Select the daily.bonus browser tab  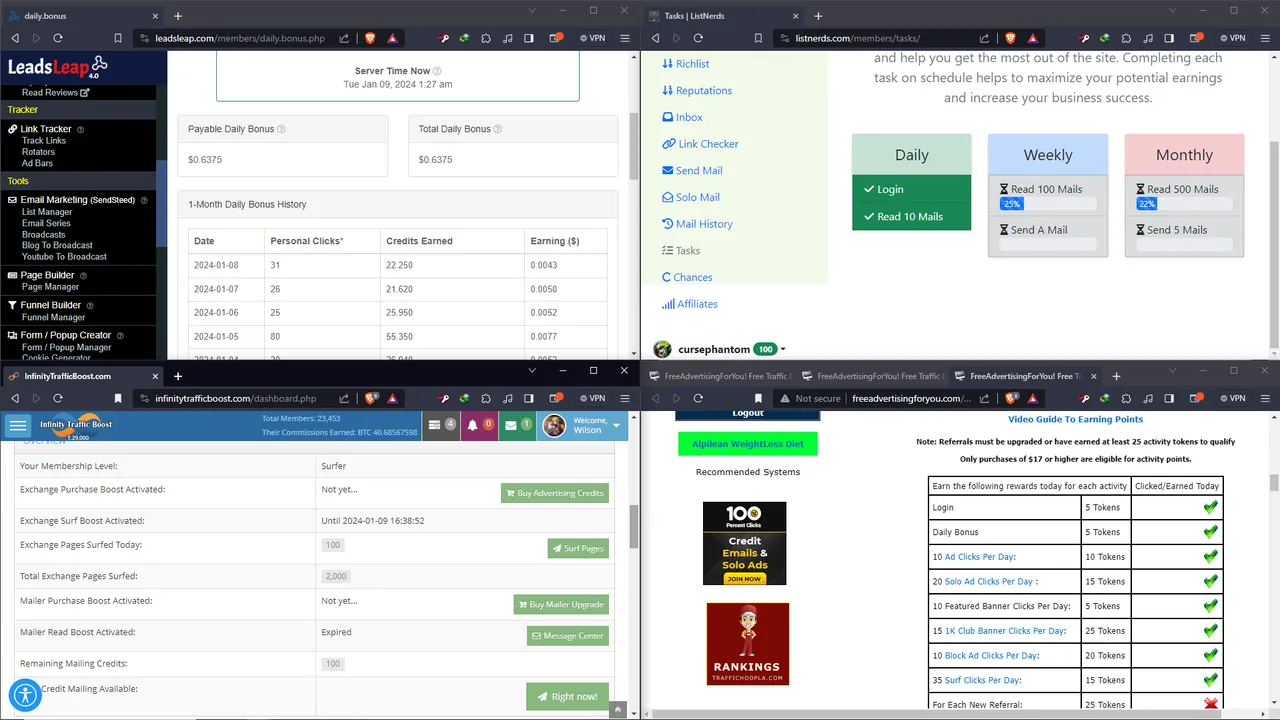[81, 16]
